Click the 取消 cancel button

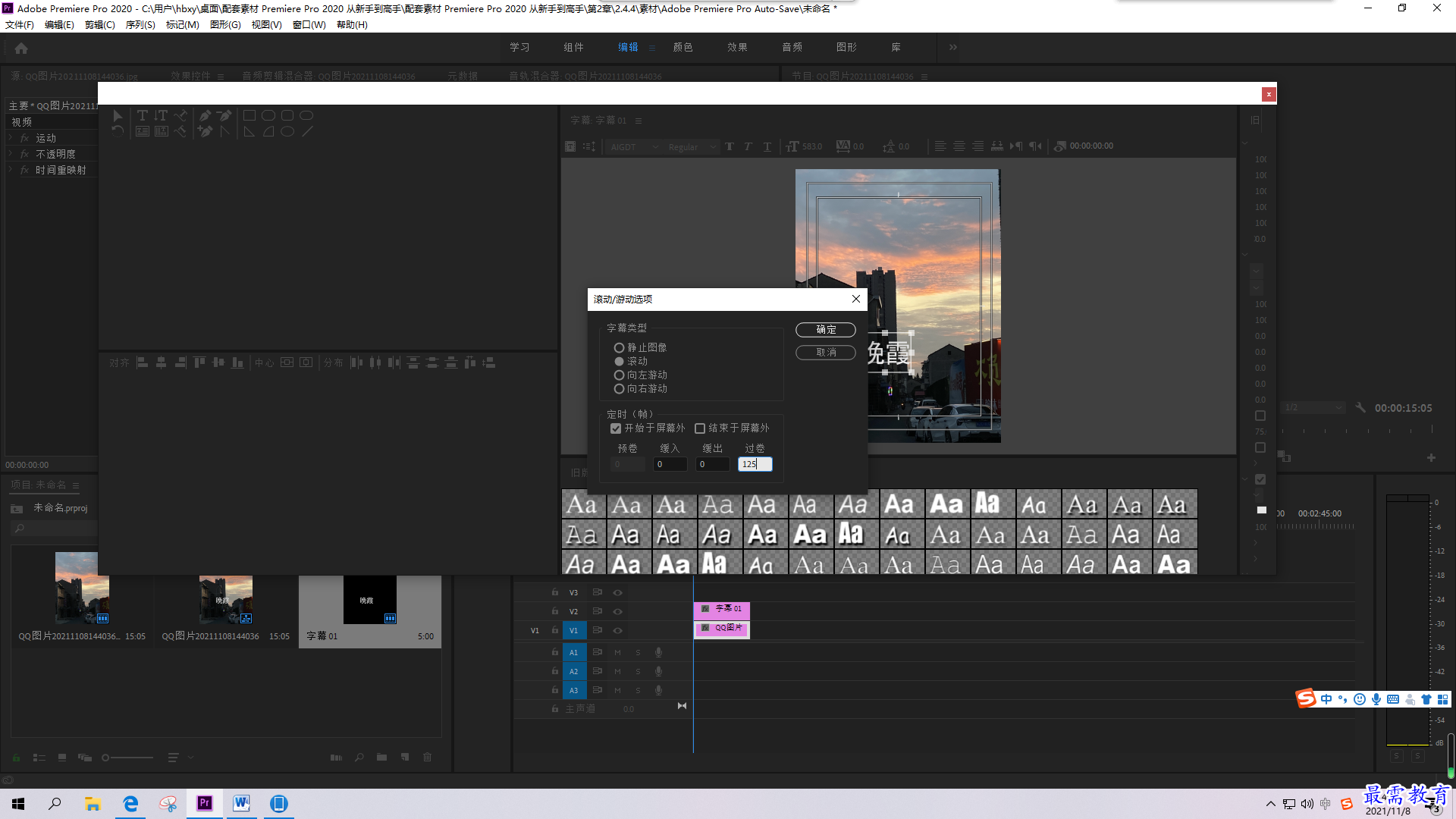pos(826,353)
